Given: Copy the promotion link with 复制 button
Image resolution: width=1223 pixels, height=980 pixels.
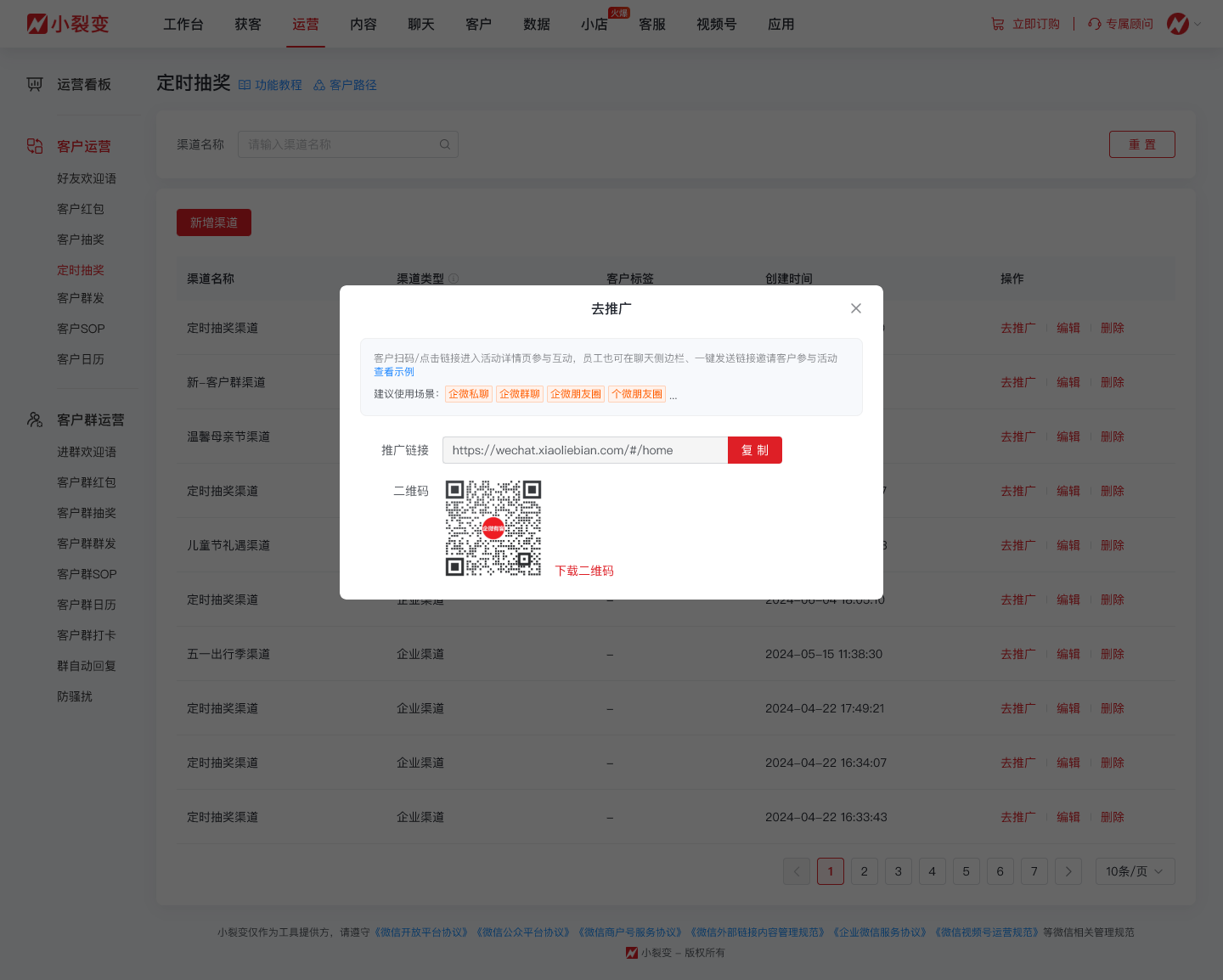Looking at the screenshot, I should pyautogui.click(x=755, y=450).
